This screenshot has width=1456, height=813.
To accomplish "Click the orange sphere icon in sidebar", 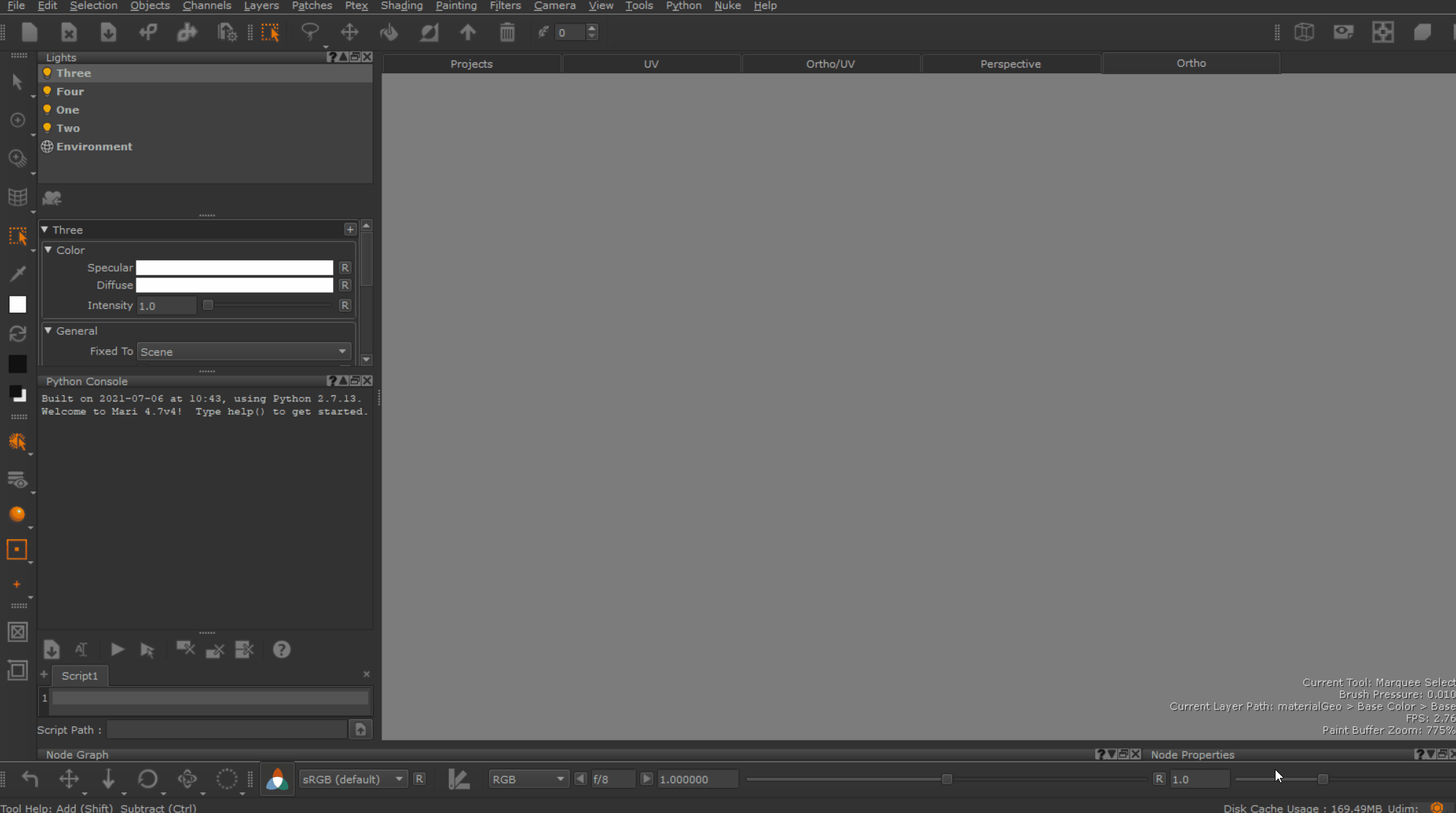I will (18, 514).
